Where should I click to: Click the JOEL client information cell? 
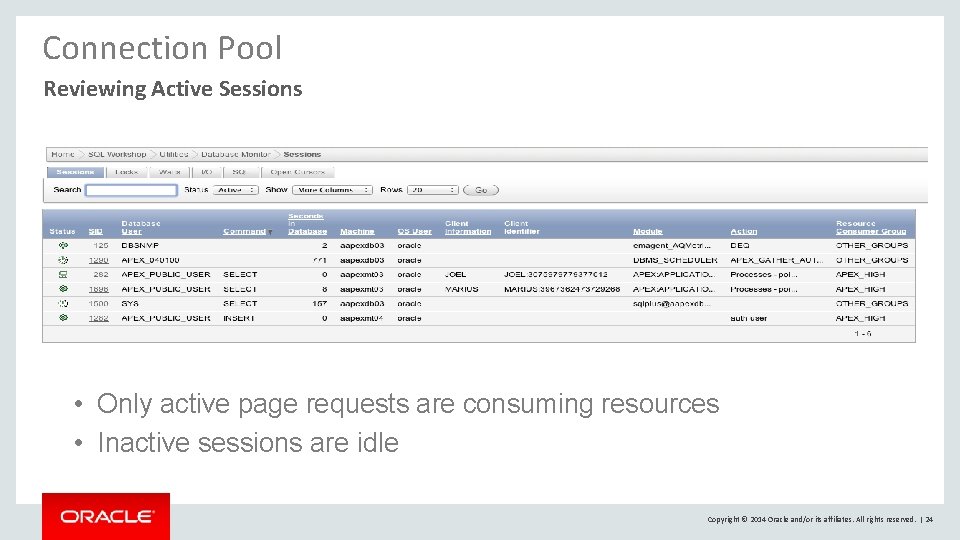pos(456,274)
